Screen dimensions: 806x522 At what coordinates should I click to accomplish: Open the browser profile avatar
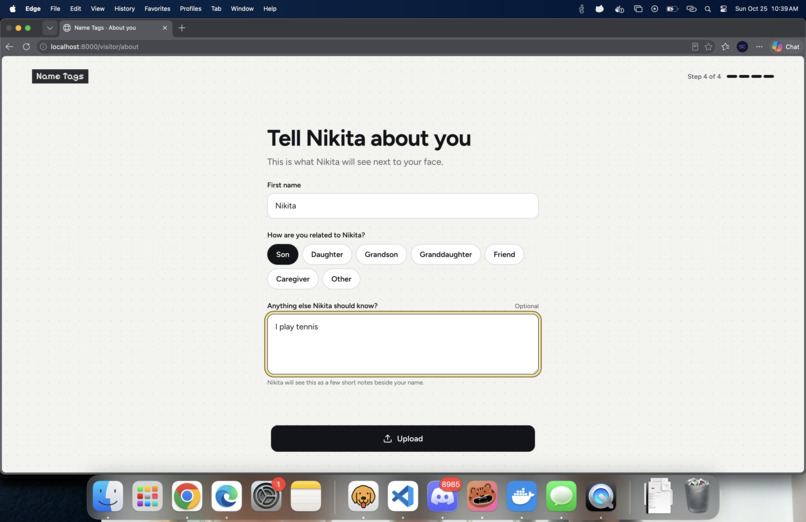pos(742,47)
